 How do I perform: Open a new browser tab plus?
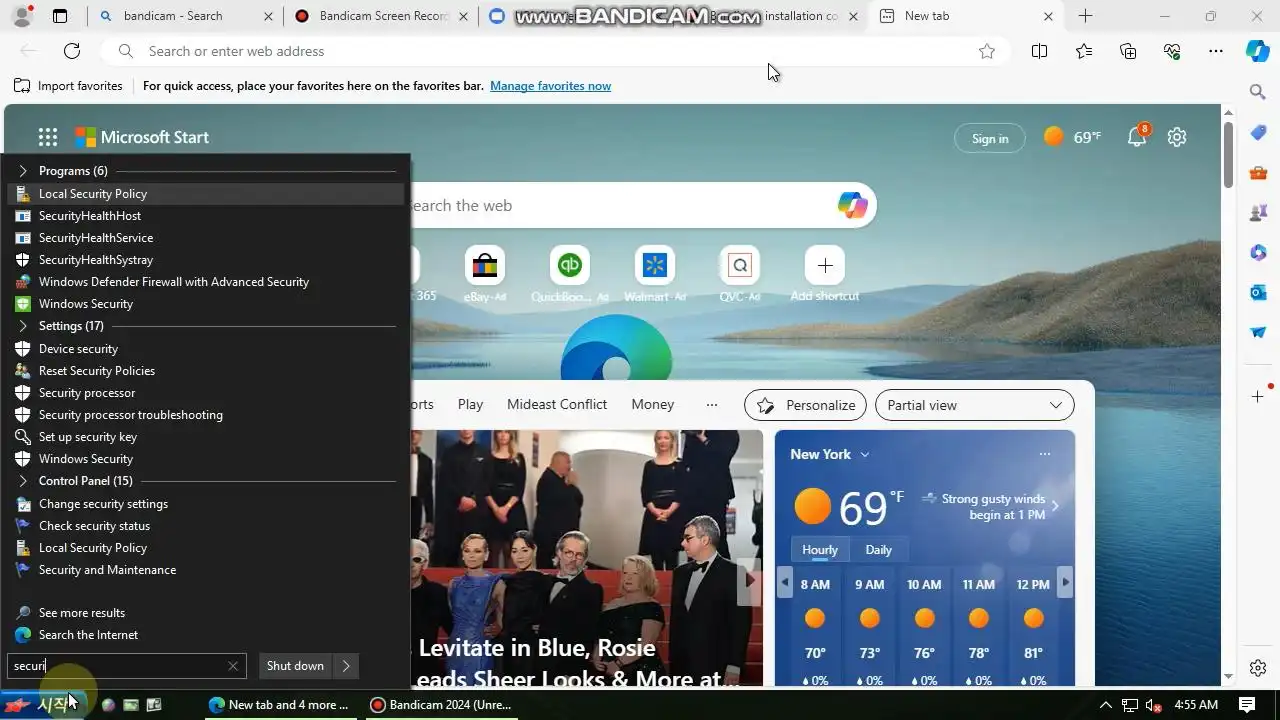[1085, 16]
